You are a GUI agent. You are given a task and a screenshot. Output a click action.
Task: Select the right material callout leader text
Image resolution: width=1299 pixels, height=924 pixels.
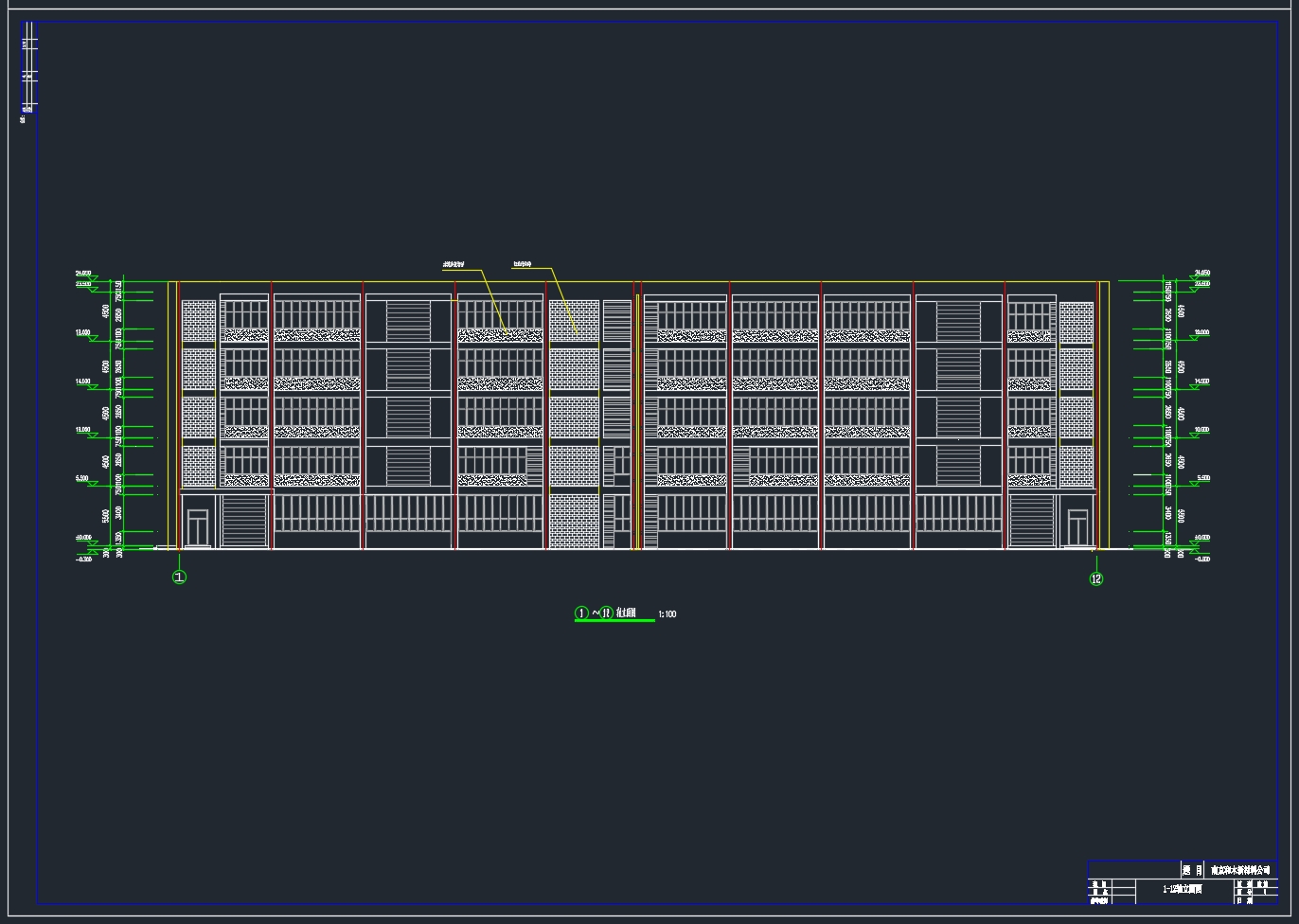[522, 264]
